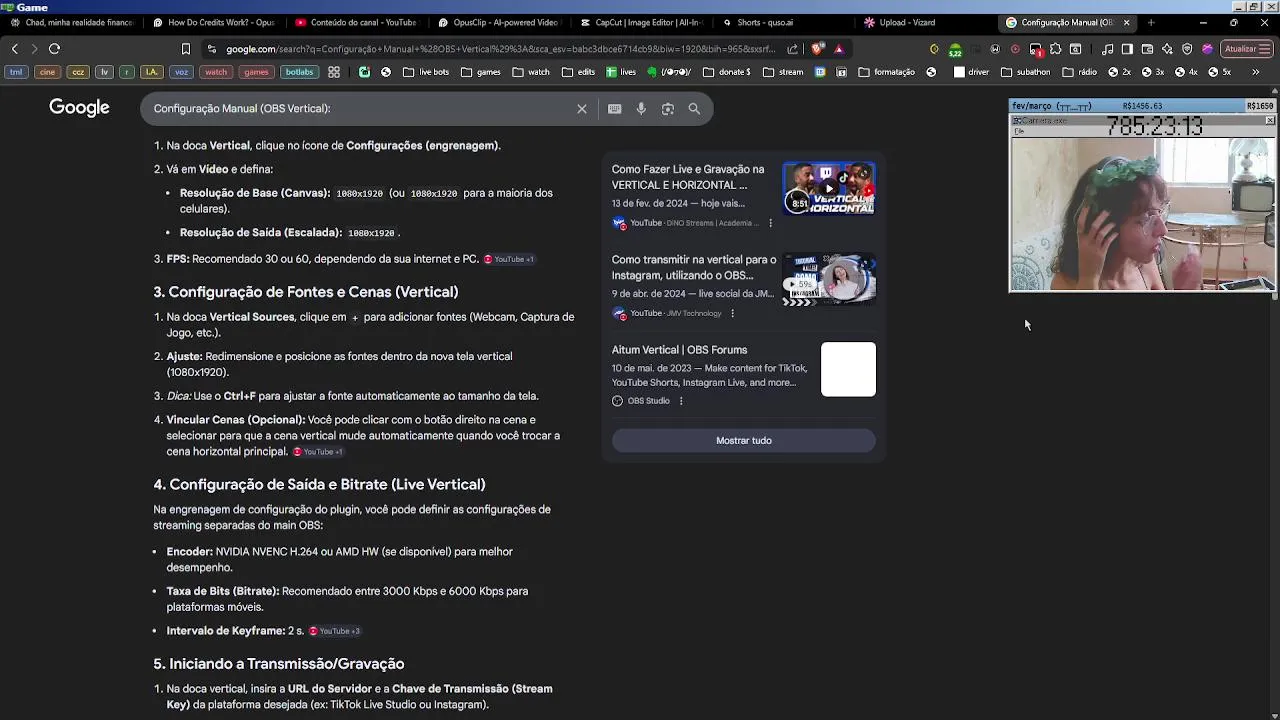Open the 'formatação' bookmark folder
Image resolution: width=1280 pixels, height=720 pixels.
pos(886,72)
